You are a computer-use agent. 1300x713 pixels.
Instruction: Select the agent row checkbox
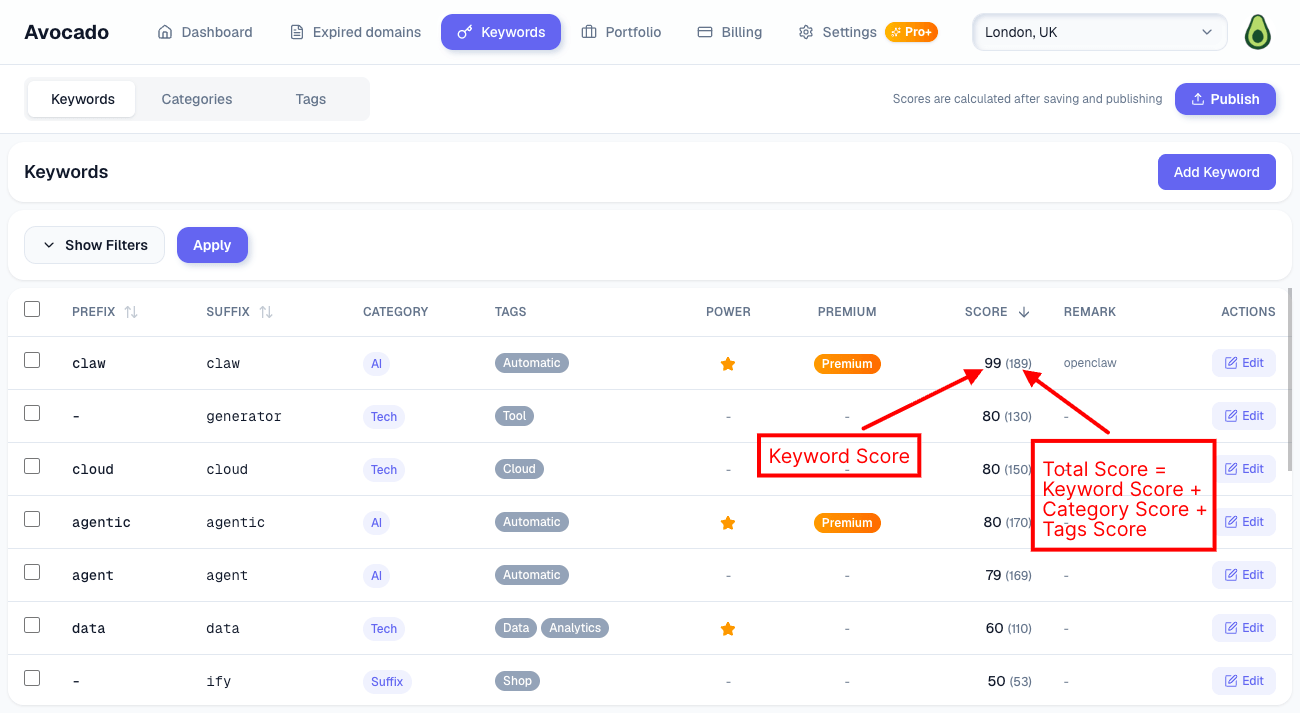pos(32,572)
